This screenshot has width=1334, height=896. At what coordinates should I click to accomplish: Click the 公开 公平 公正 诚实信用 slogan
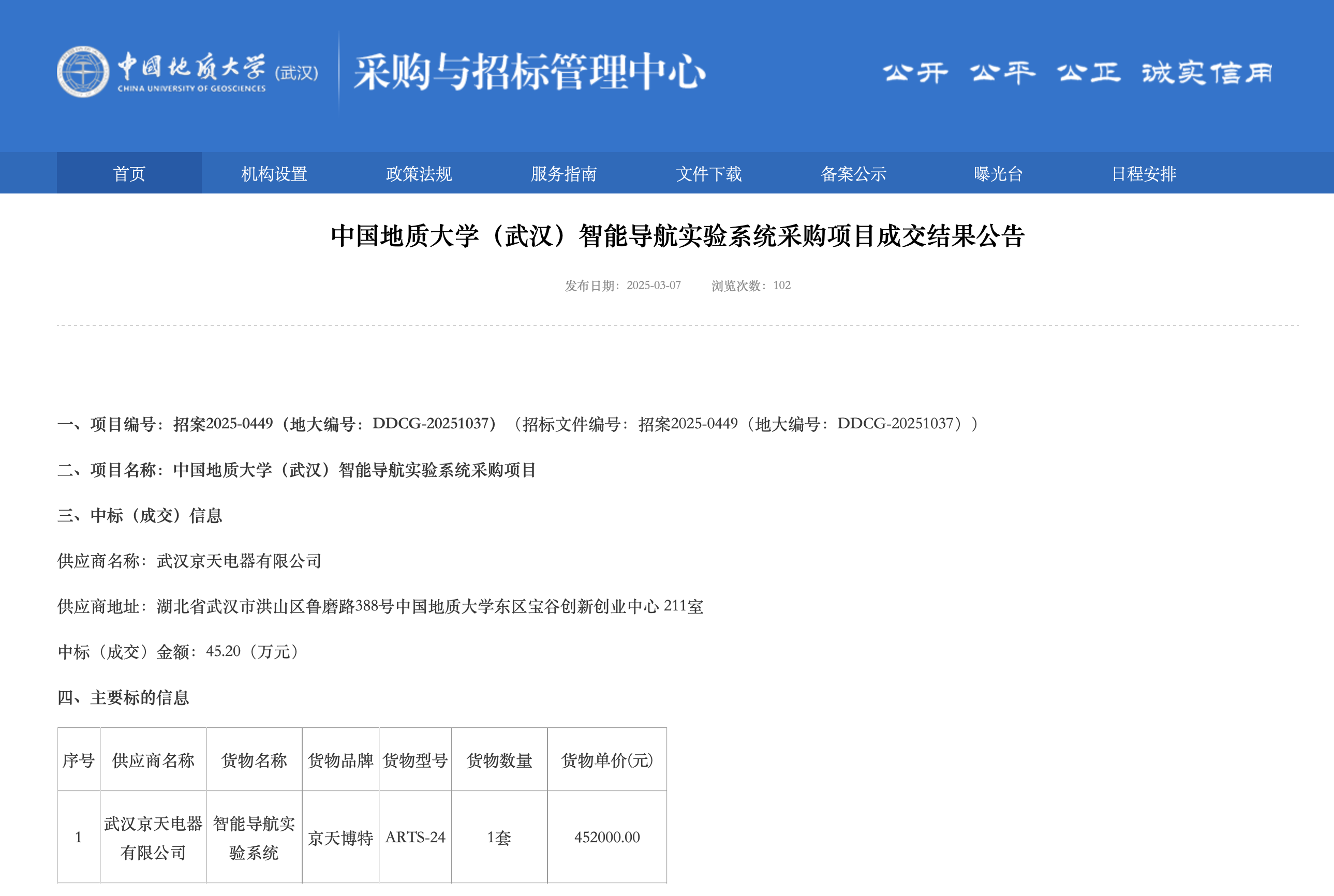pos(1078,72)
